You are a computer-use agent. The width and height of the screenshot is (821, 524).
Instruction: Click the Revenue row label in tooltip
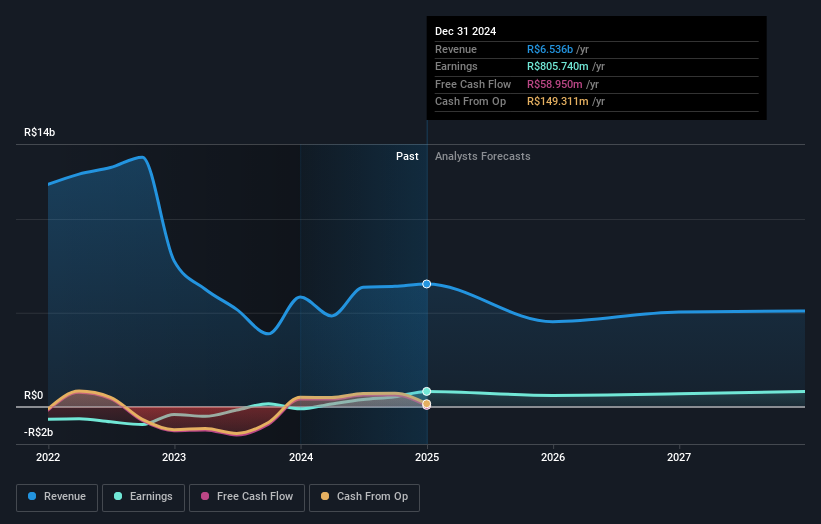(x=456, y=49)
